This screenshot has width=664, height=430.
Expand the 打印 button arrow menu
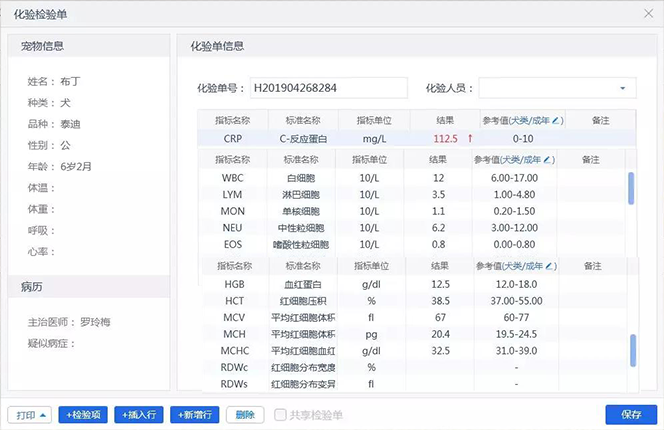tap(43, 415)
